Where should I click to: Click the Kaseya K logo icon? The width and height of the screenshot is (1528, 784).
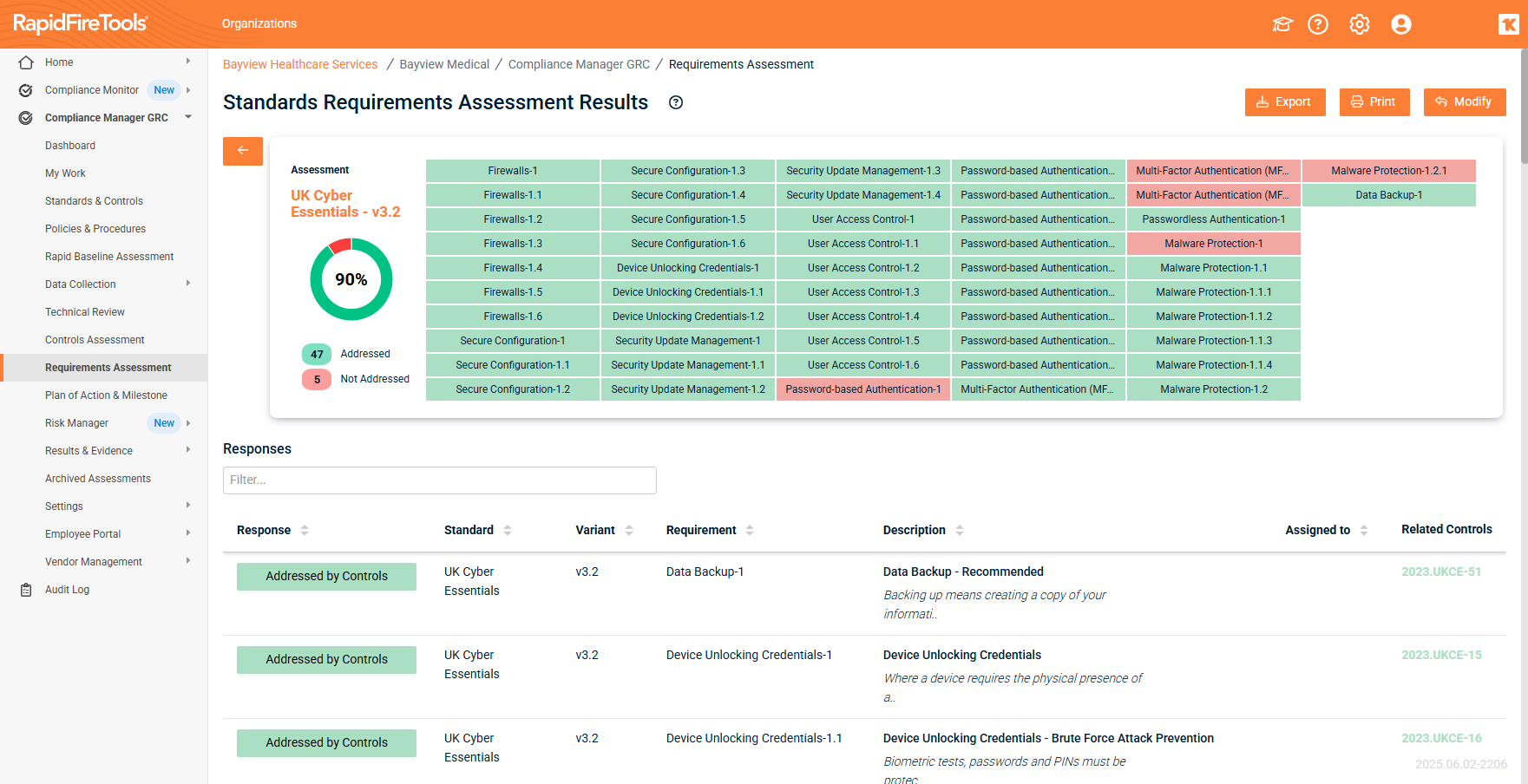point(1509,24)
